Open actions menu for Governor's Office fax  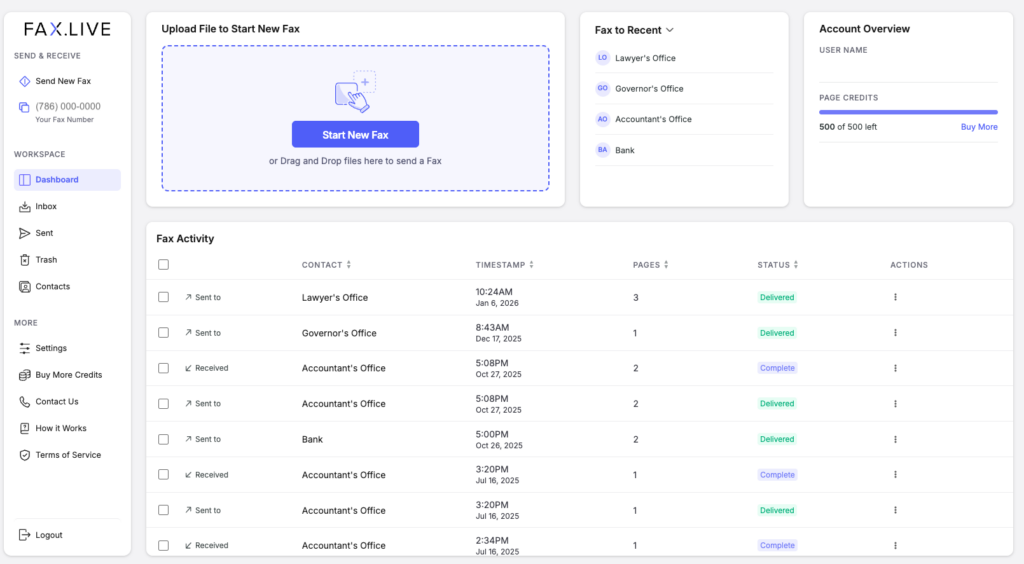coord(895,333)
